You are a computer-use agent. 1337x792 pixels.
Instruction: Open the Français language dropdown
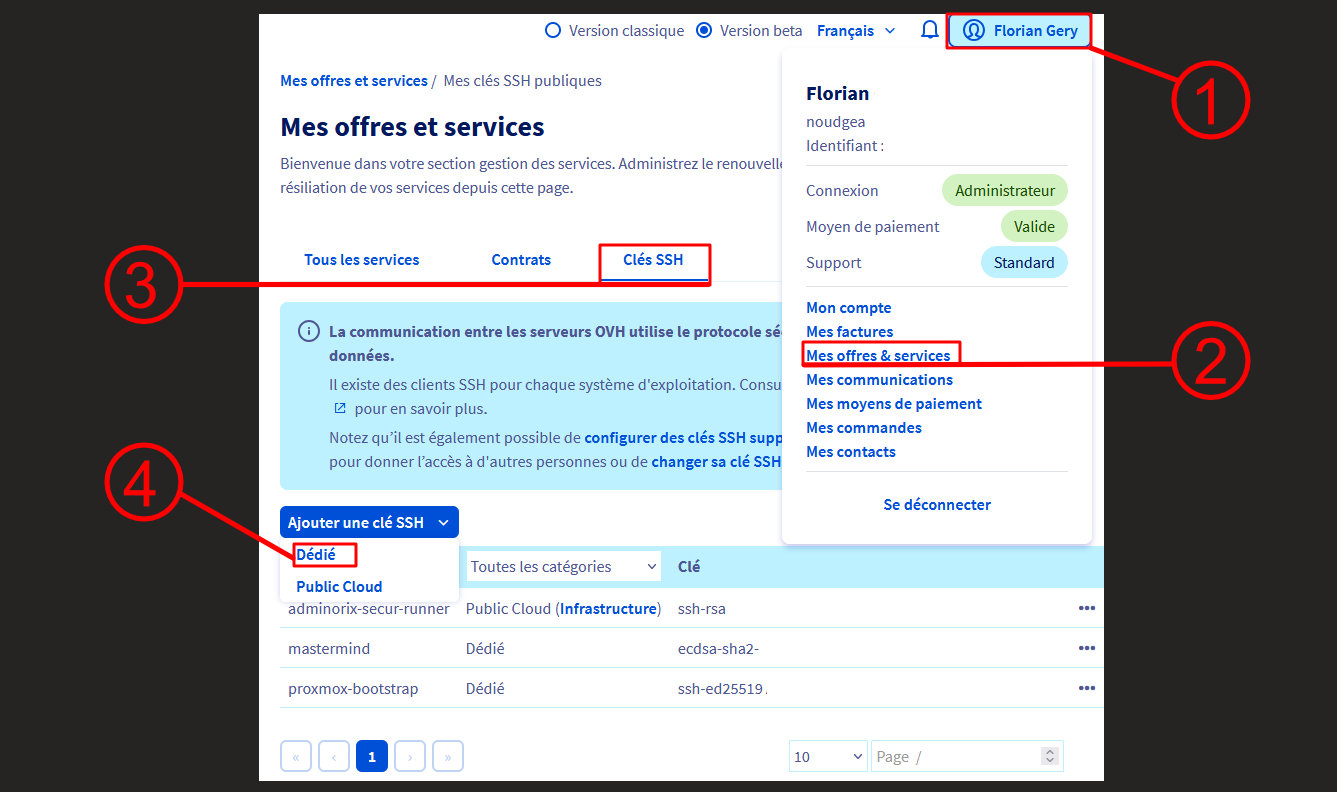pyautogui.click(x=855, y=30)
